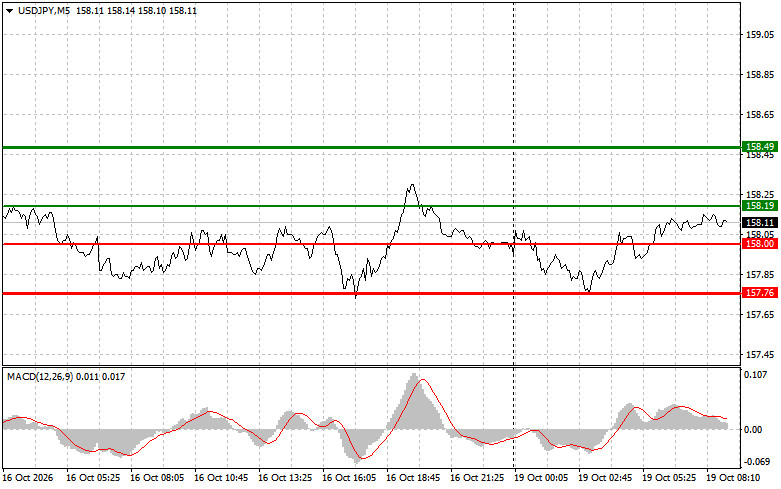
Task: Click the 158.65 price scale value
Action: click(x=760, y=115)
